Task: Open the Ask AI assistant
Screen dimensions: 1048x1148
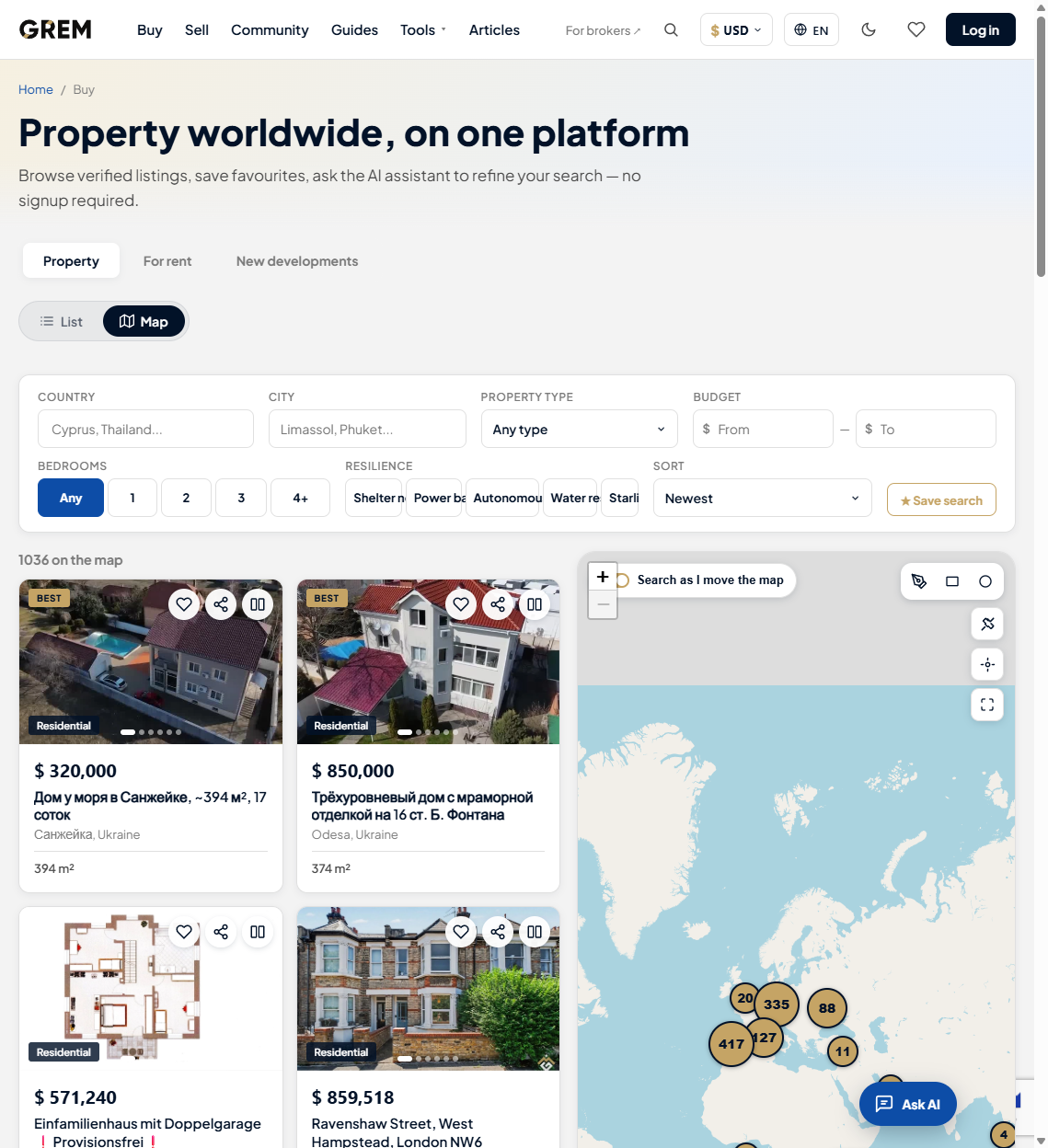Action: pyautogui.click(x=908, y=1104)
